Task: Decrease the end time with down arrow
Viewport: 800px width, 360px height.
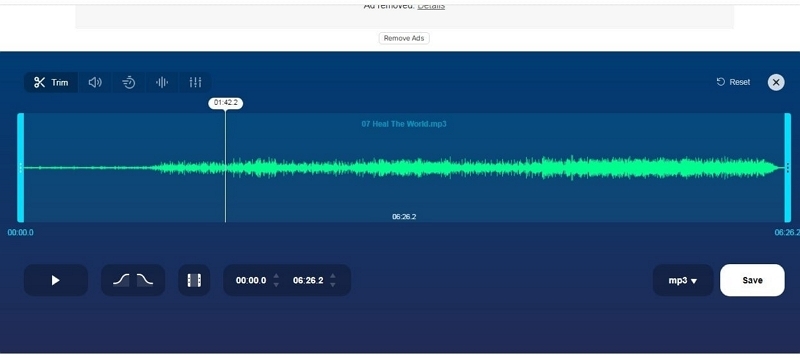Action: tap(333, 285)
